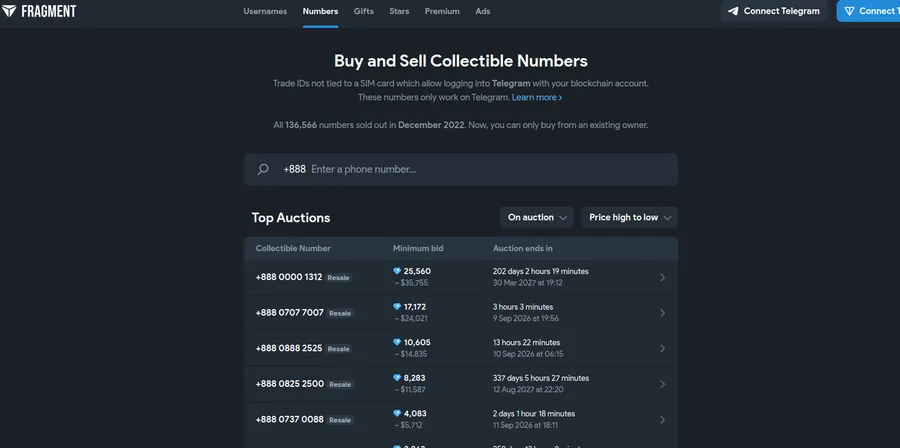This screenshot has height=448, width=900.
Task: Click the Collectible Number column header
Action: coord(293,248)
